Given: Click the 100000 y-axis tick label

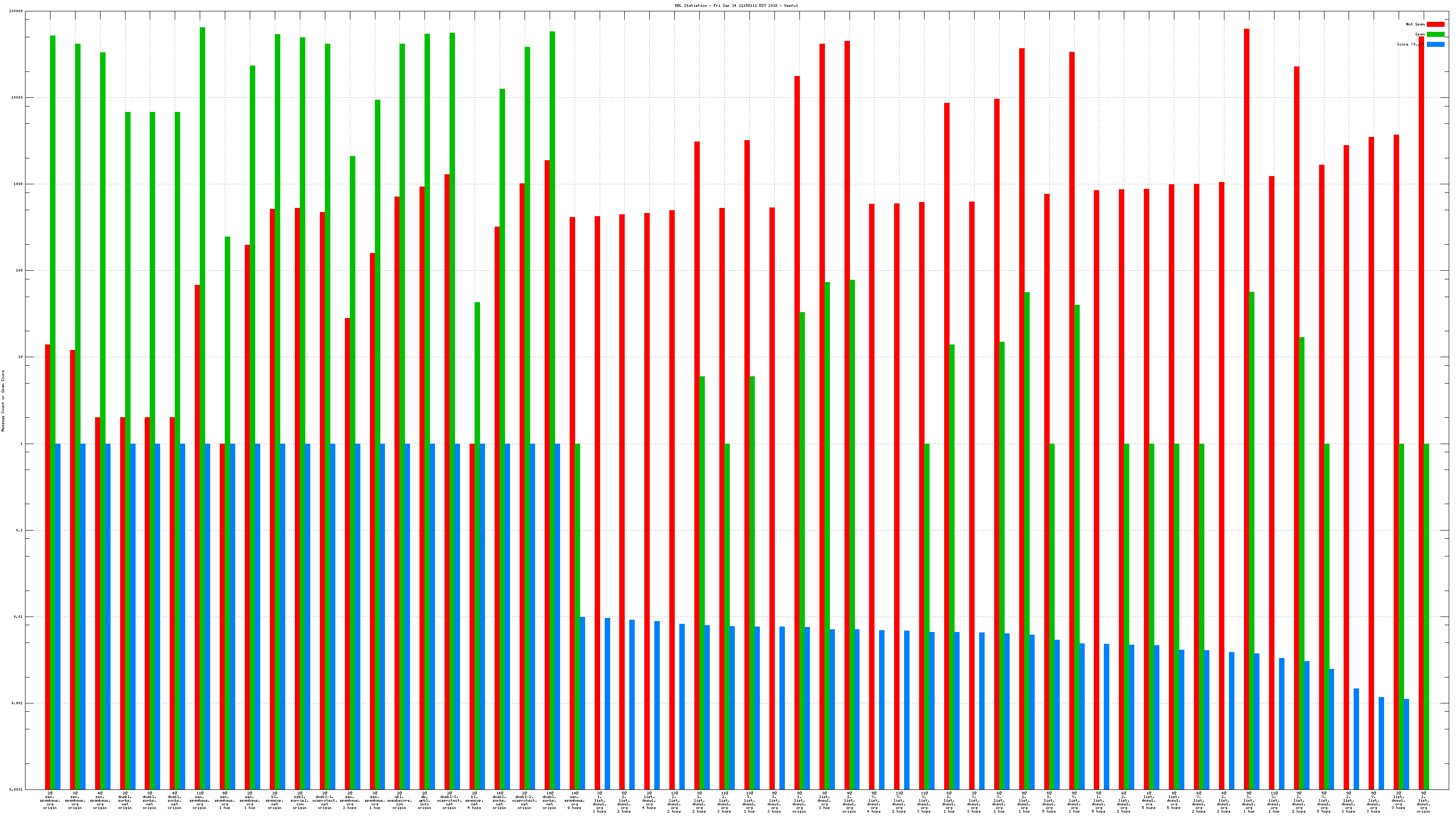Looking at the screenshot, I should pos(16,11).
